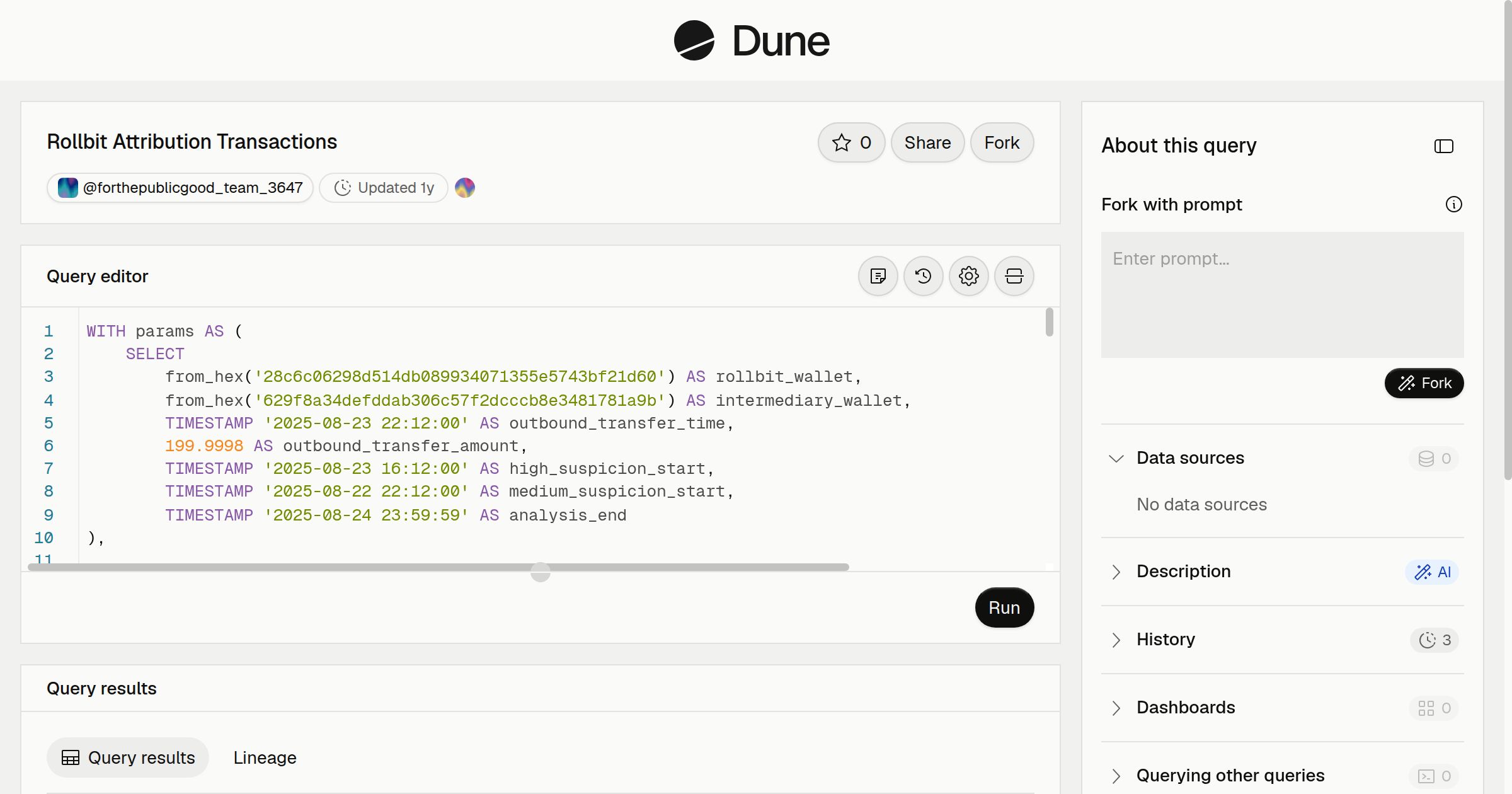This screenshot has height=794, width=1512.
Task: Click the black Fork with prompt button
Action: (x=1424, y=383)
